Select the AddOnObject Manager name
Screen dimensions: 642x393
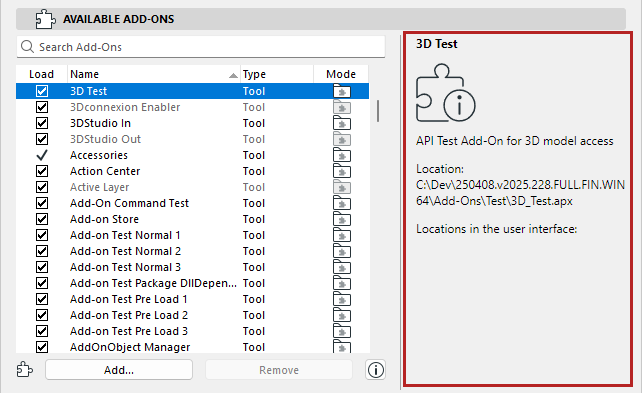coord(130,347)
